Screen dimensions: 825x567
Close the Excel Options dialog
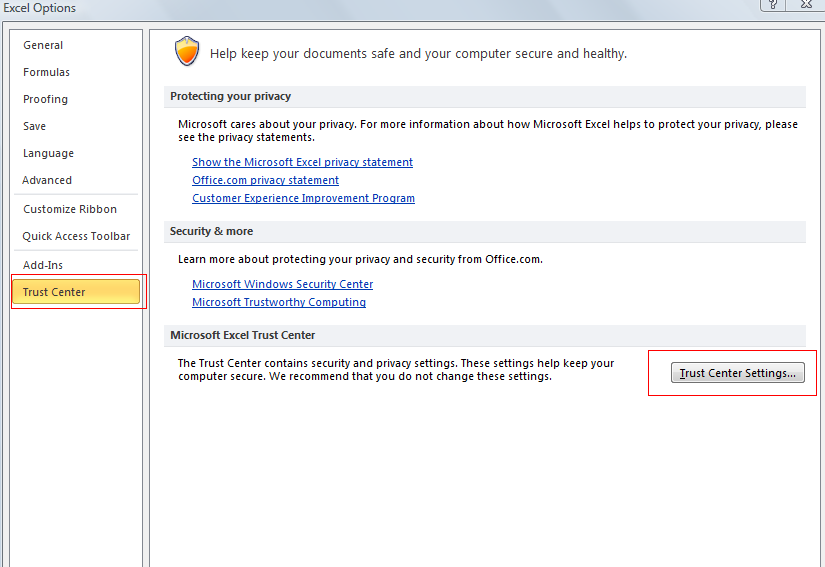806,5
